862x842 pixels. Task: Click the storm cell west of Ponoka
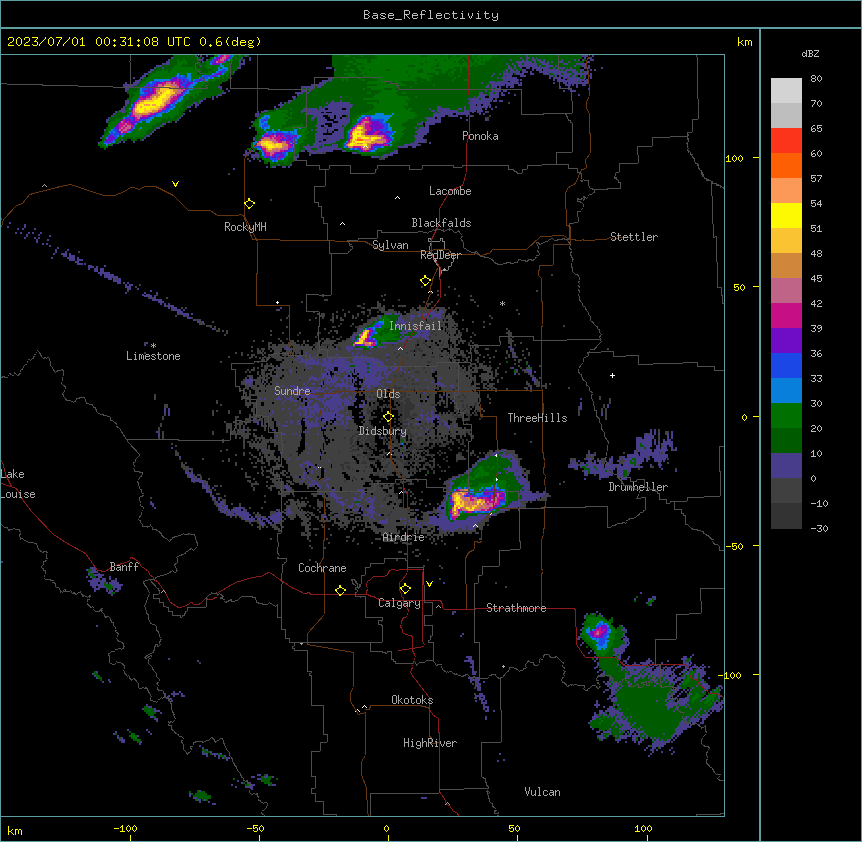point(367,134)
